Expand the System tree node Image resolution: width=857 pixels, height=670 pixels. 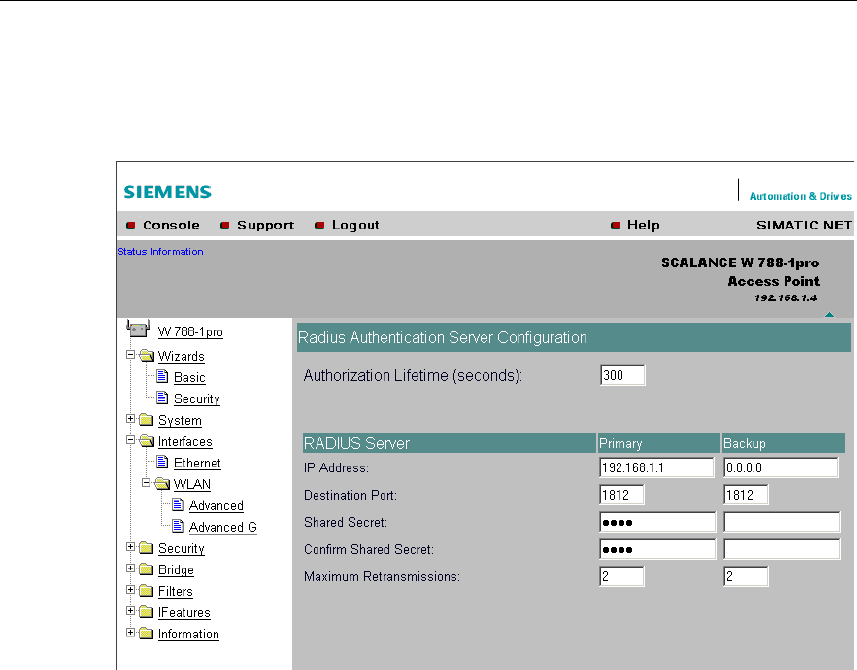pyautogui.click(x=130, y=419)
